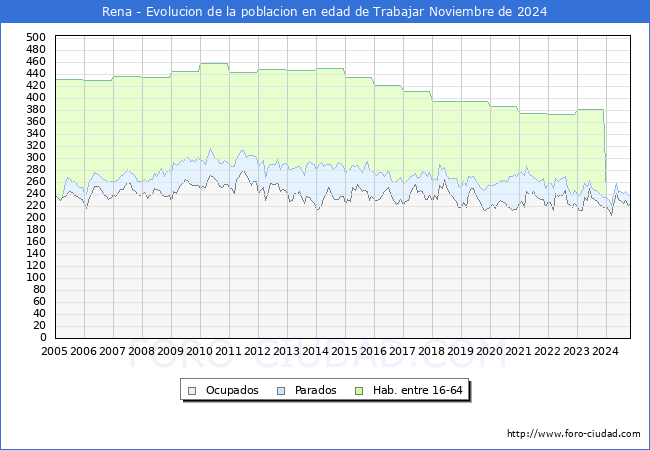
Task: Click the 140 y-axis value
Action: click(36, 254)
